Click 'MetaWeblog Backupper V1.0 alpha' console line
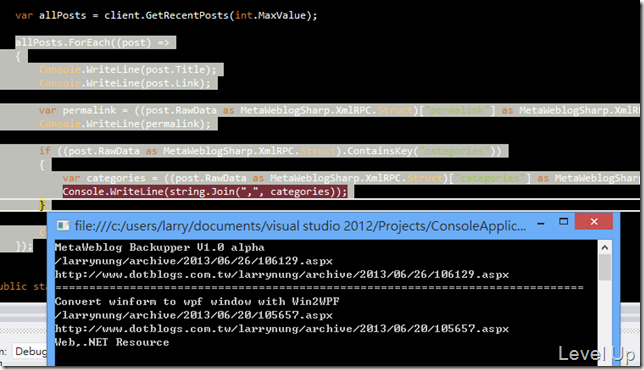The image size is (644, 370). coord(160,248)
